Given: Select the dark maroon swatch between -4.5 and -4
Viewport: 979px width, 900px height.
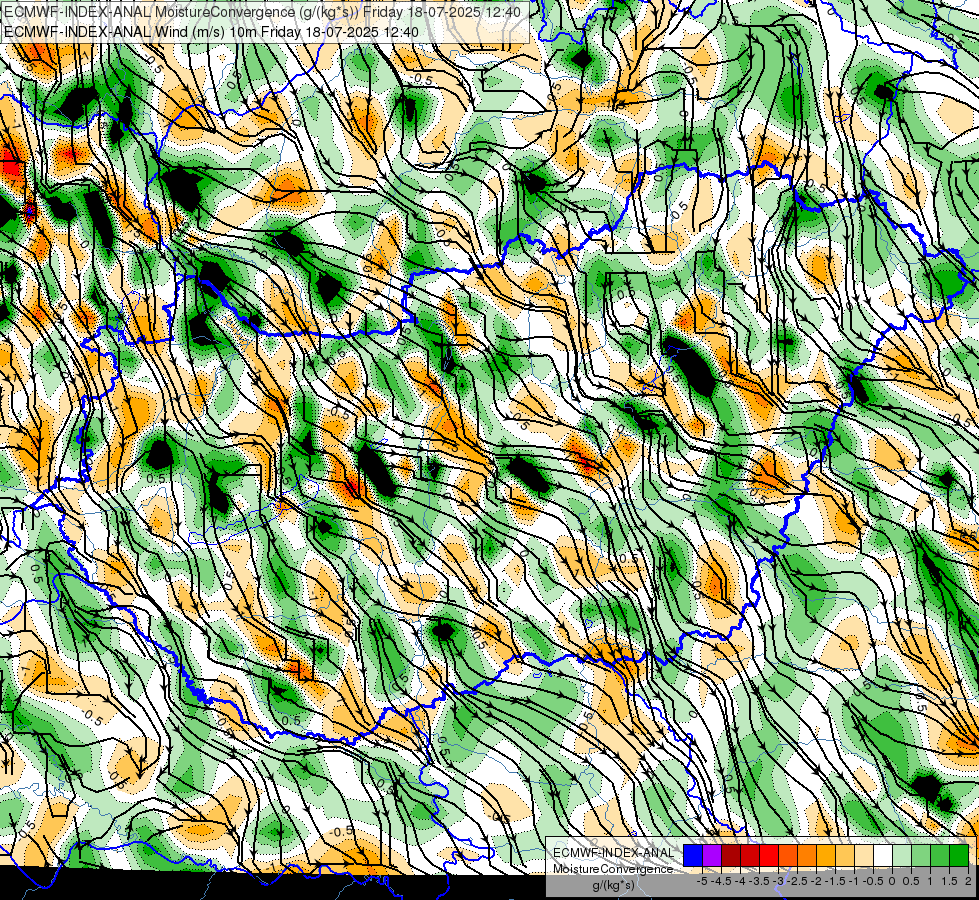Looking at the screenshot, I should 731,855.
